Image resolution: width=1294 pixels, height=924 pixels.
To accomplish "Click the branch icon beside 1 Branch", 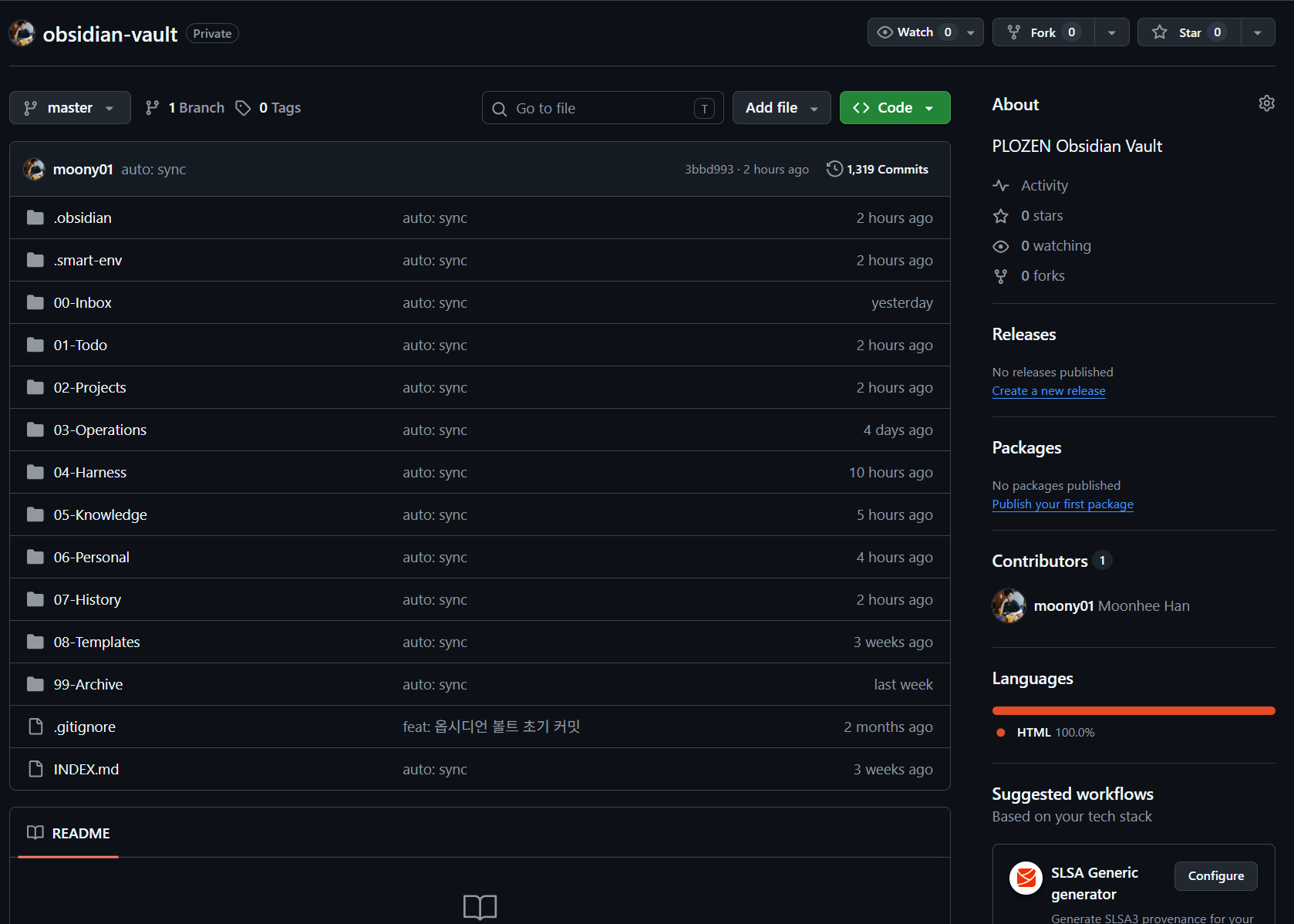I will pyautogui.click(x=153, y=108).
